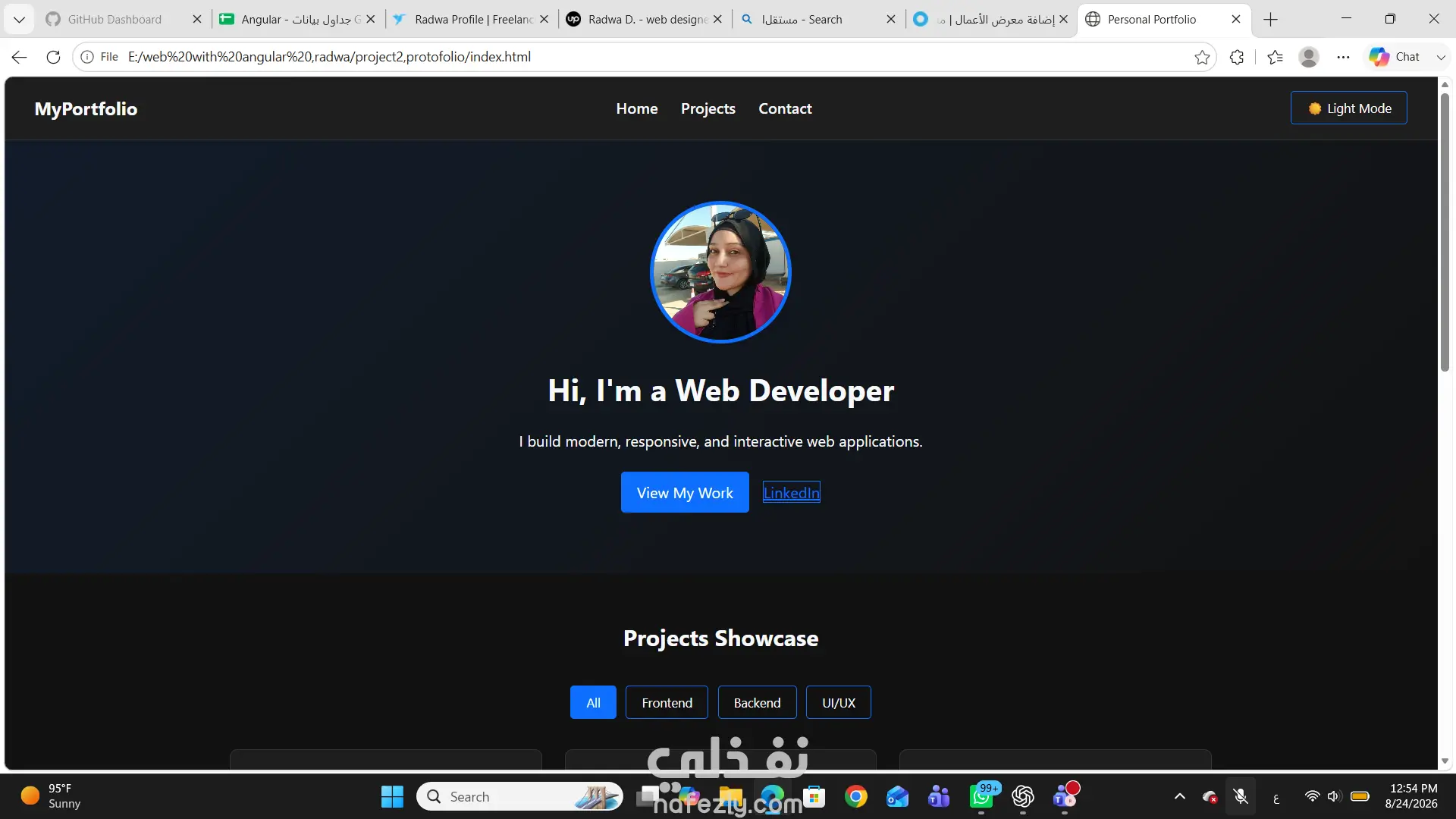Open the tab search chevron menu
Image resolution: width=1456 pixels, height=819 pixels.
click(x=19, y=19)
